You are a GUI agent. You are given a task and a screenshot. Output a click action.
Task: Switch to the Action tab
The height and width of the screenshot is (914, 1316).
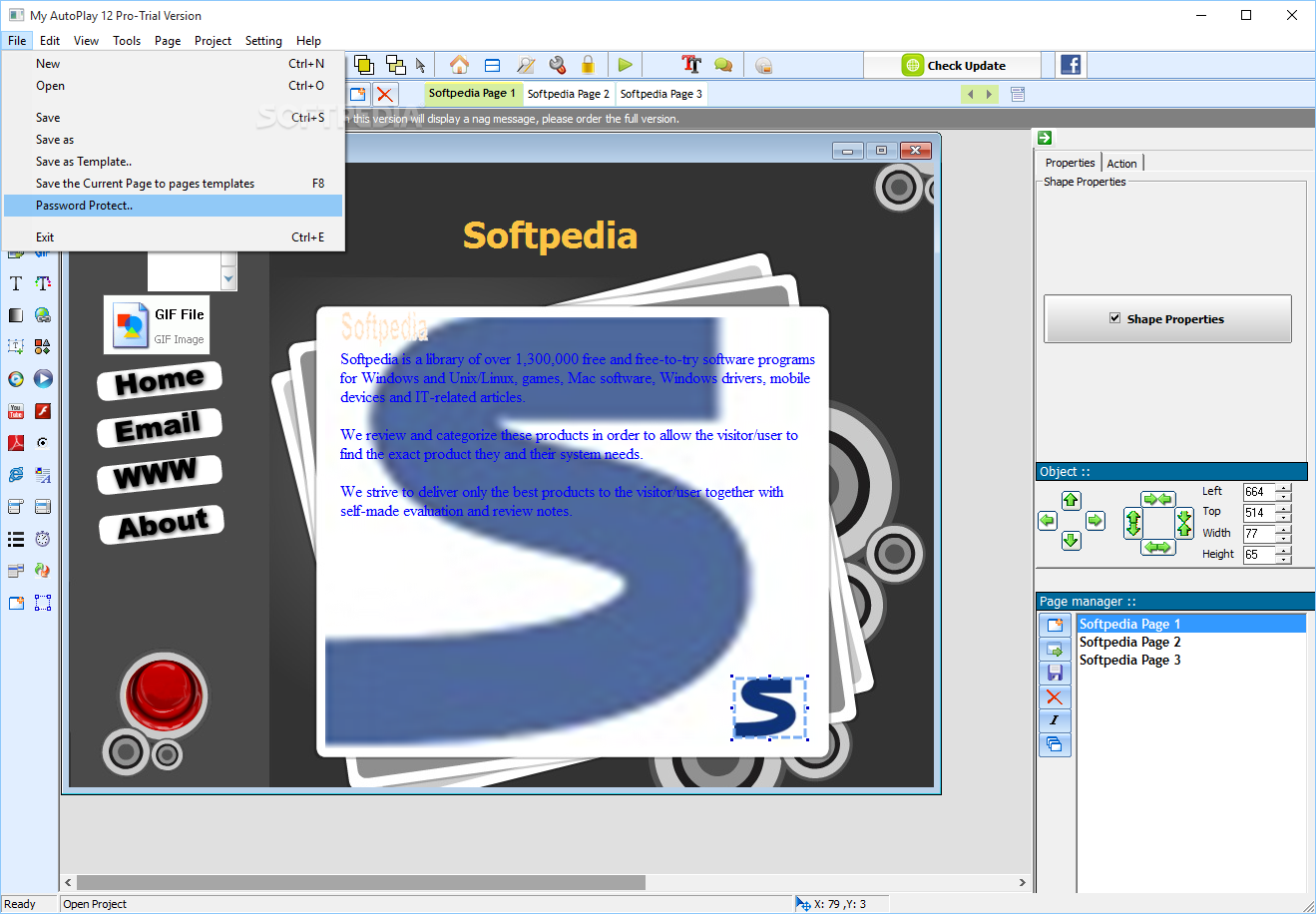pos(1122,164)
